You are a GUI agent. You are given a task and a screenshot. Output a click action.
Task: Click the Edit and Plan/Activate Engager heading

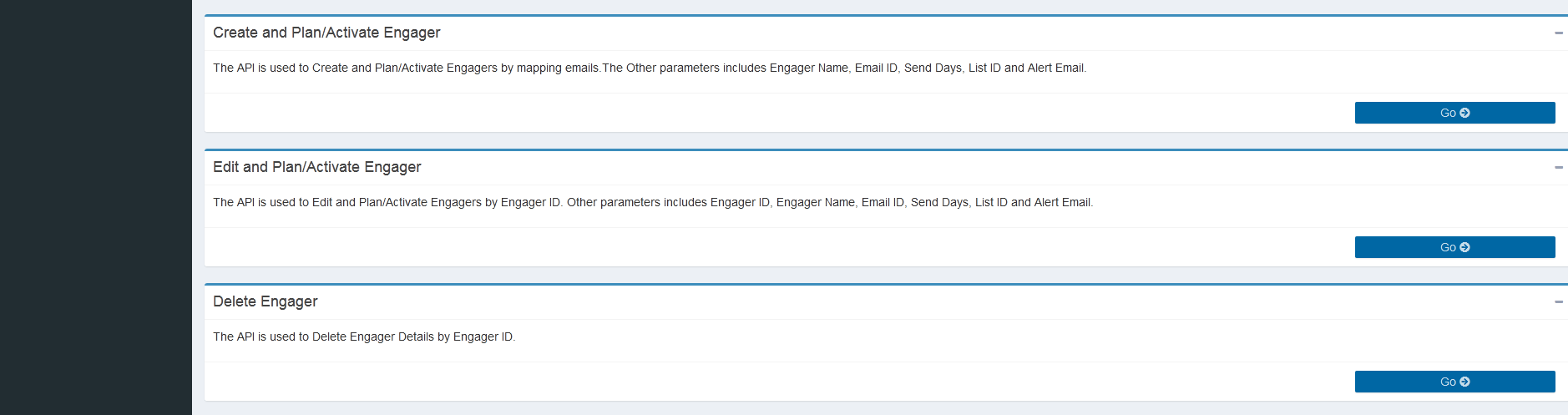click(x=317, y=167)
